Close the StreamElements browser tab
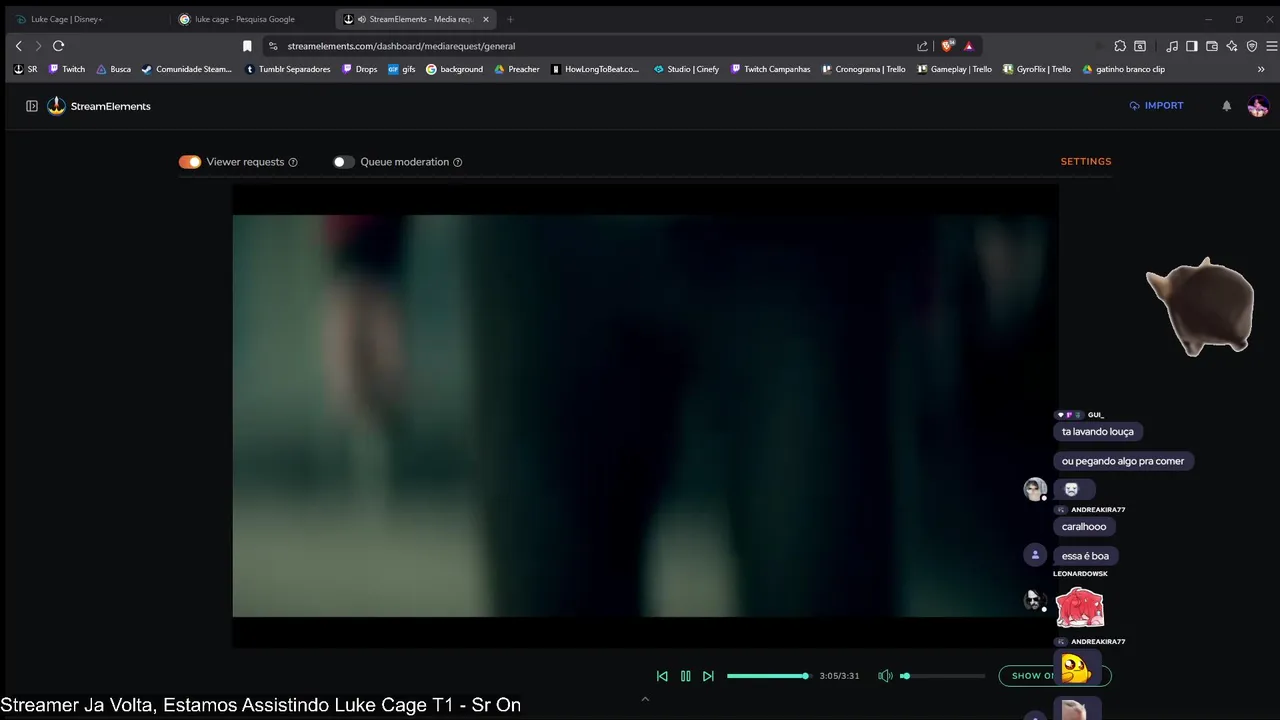1280x720 pixels. point(486,19)
